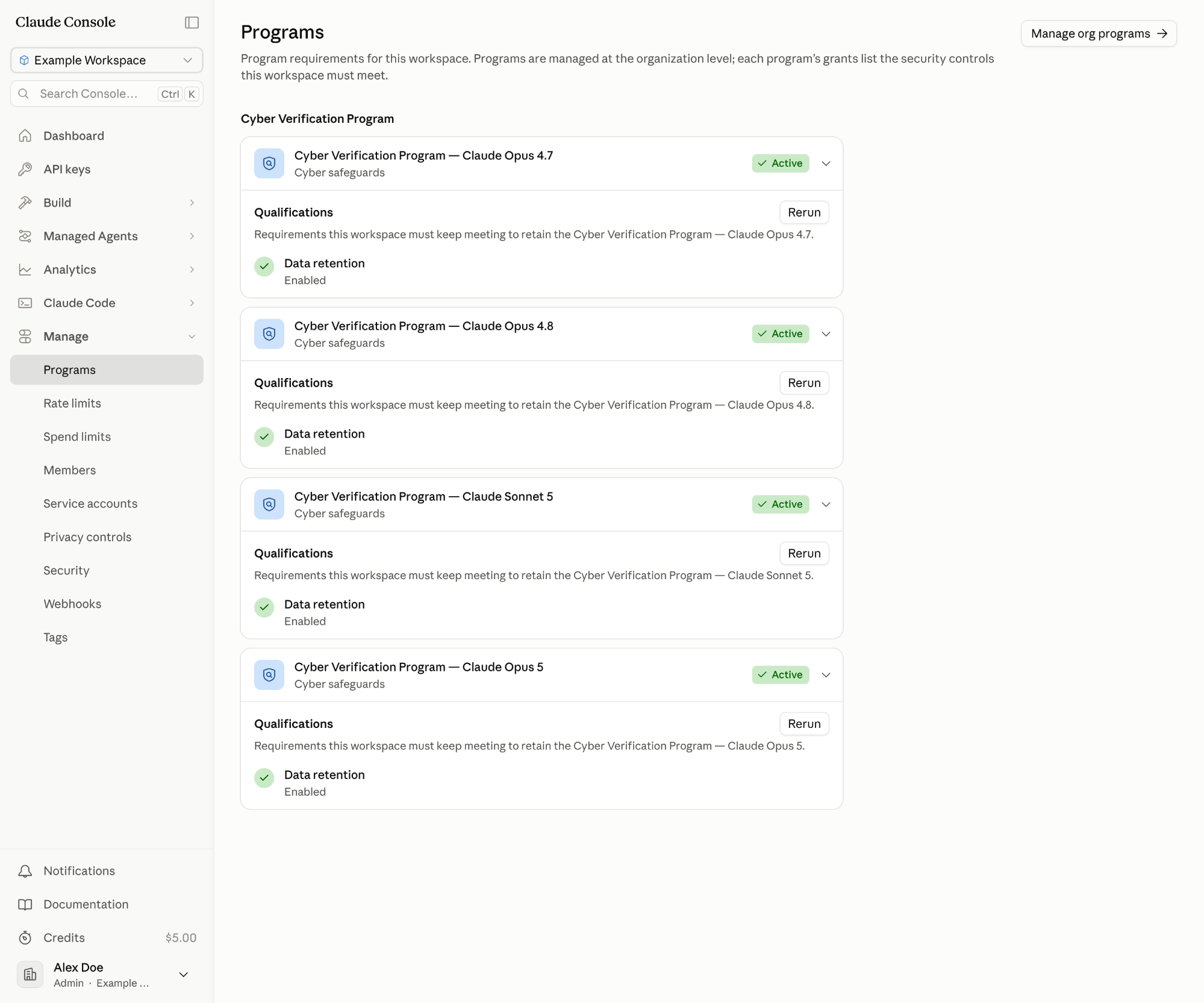Click the Active badge on Opus 4.7

click(781, 164)
